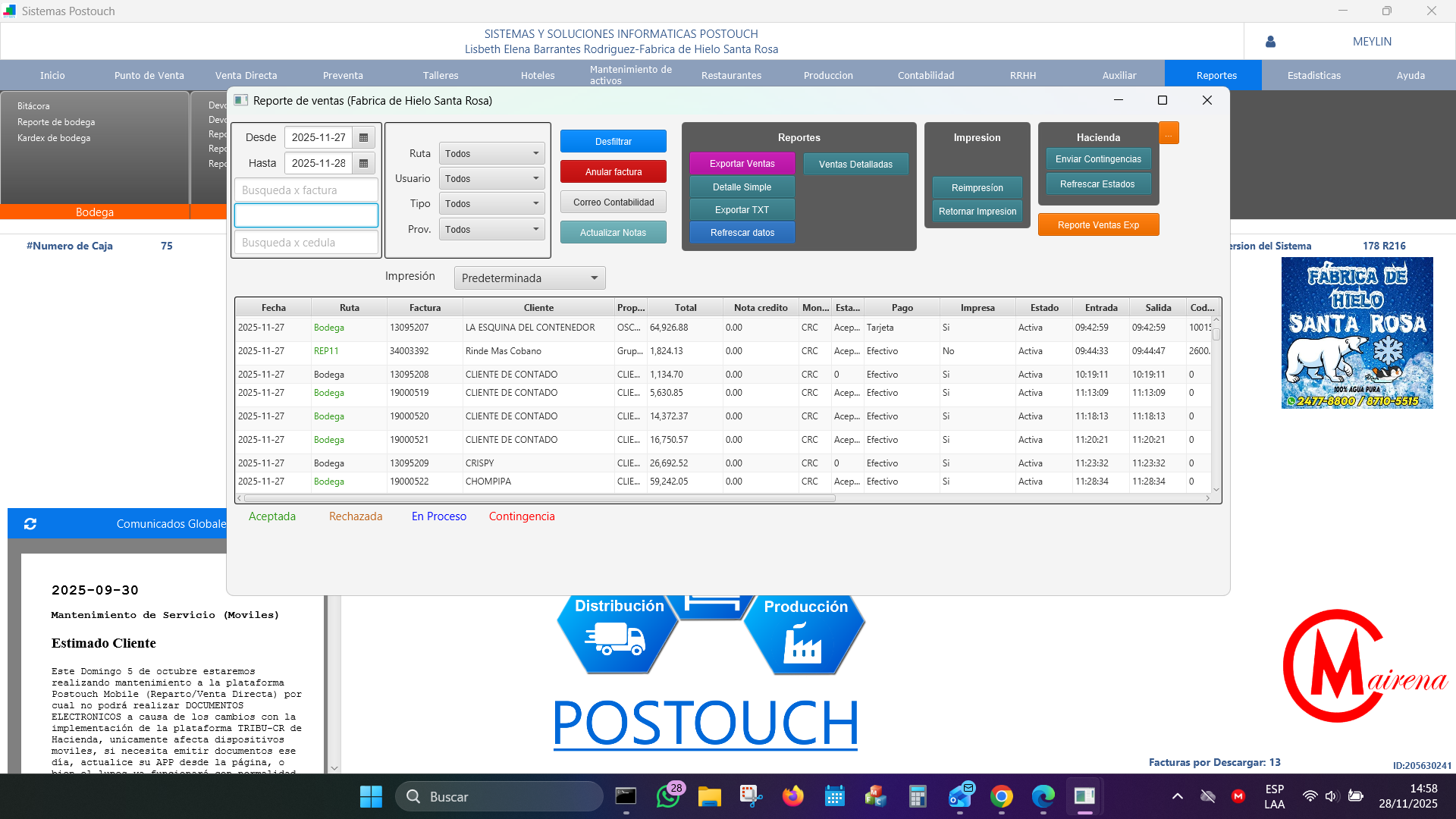Open the Impresión Predeterminada combo box

[x=529, y=278]
